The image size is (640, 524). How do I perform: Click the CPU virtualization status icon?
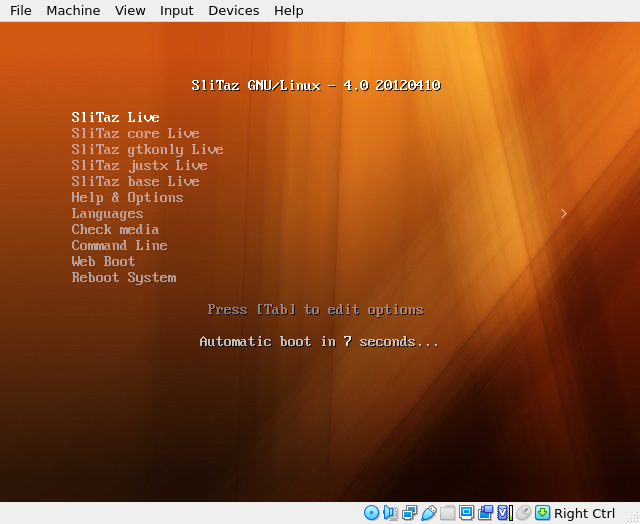(x=504, y=513)
